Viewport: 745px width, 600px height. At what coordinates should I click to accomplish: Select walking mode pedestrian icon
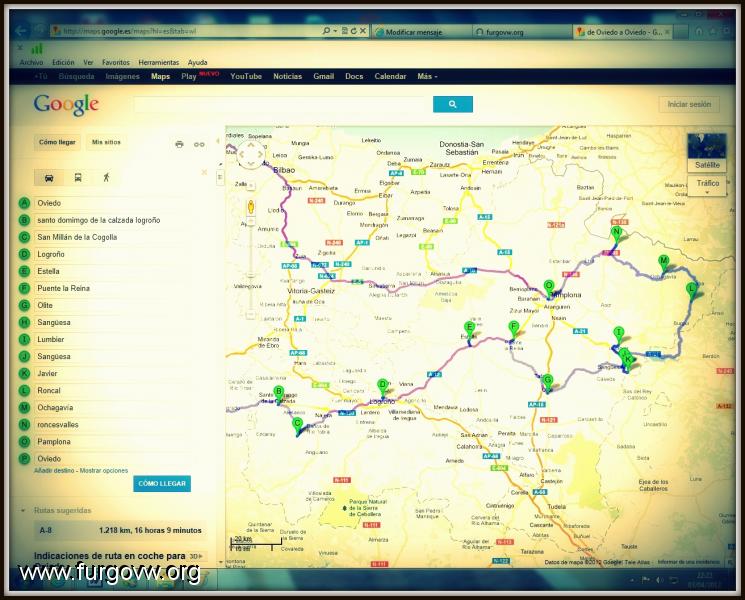coord(106,178)
